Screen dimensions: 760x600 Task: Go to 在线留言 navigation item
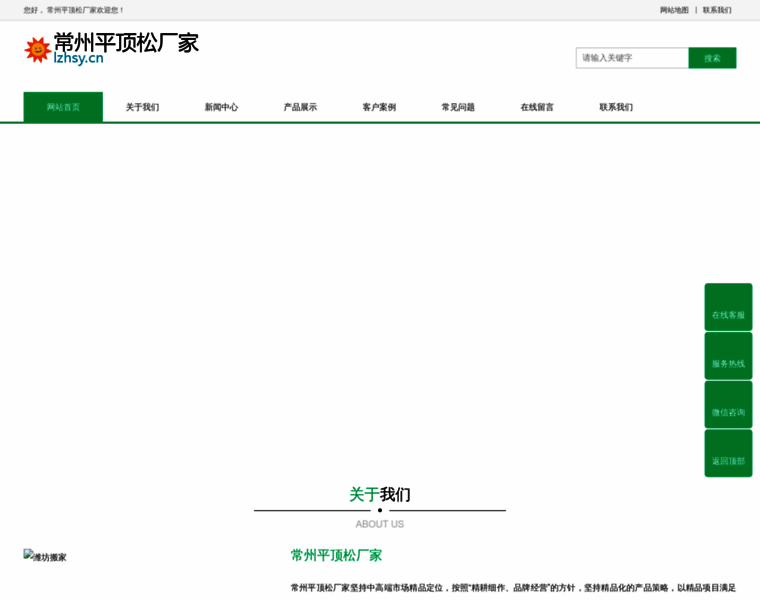537,107
